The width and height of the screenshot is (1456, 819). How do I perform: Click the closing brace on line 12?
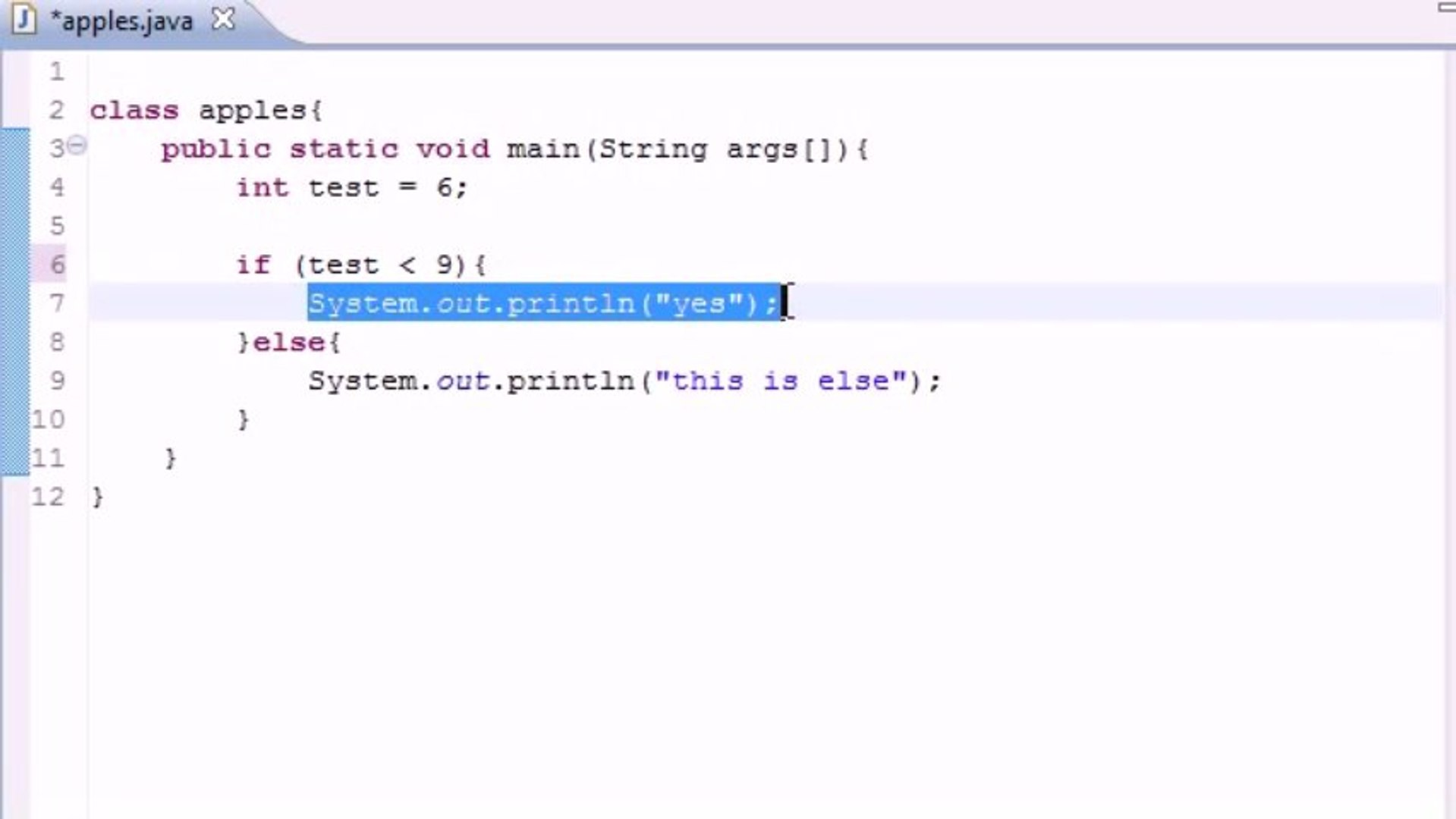pyautogui.click(x=97, y=497)
